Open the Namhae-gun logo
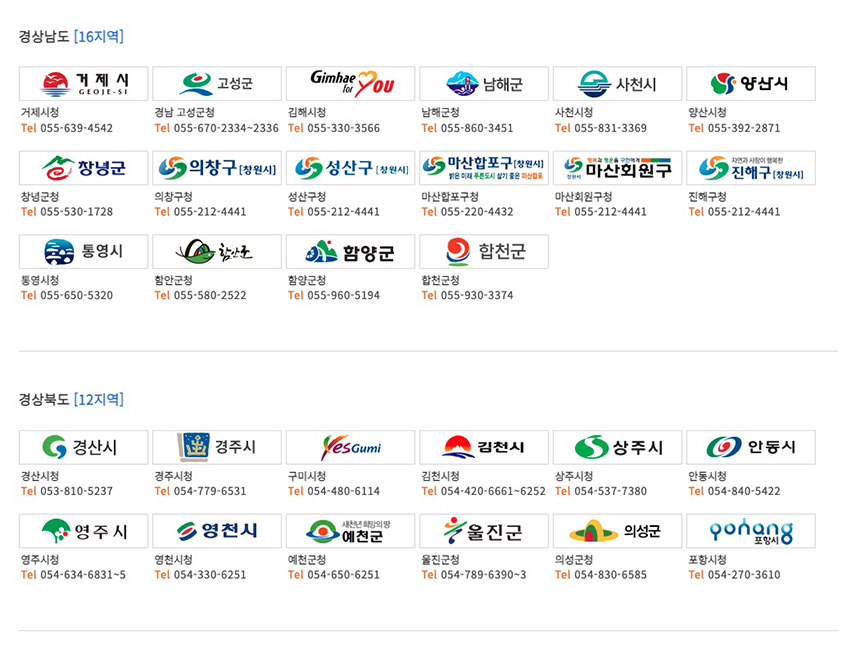860x658 pixels. pyautogui.click(x=484, y=84)
